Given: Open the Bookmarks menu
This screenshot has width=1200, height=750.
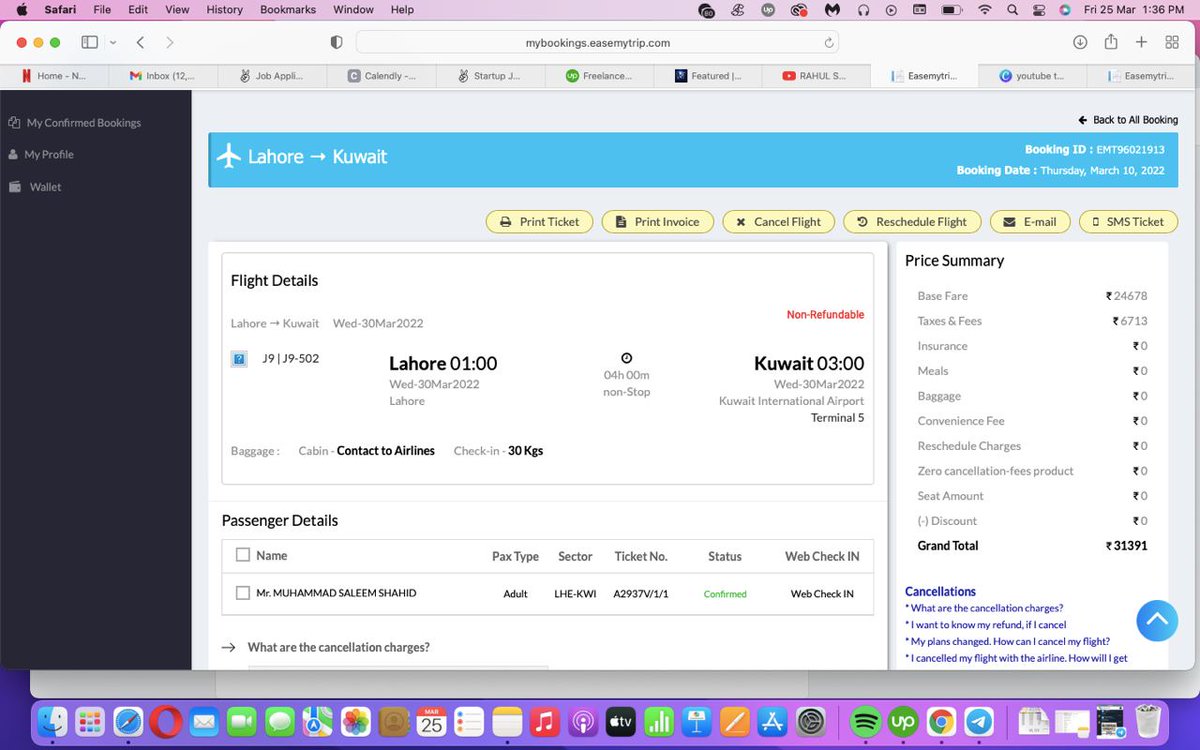Looking at the screenshot, I should [288, 10].
